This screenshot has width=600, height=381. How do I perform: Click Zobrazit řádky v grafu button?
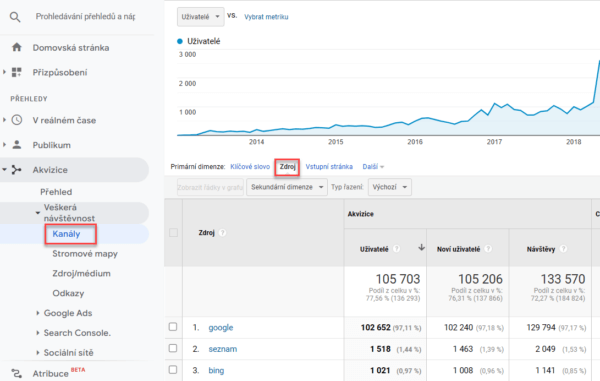click(210, 187)
